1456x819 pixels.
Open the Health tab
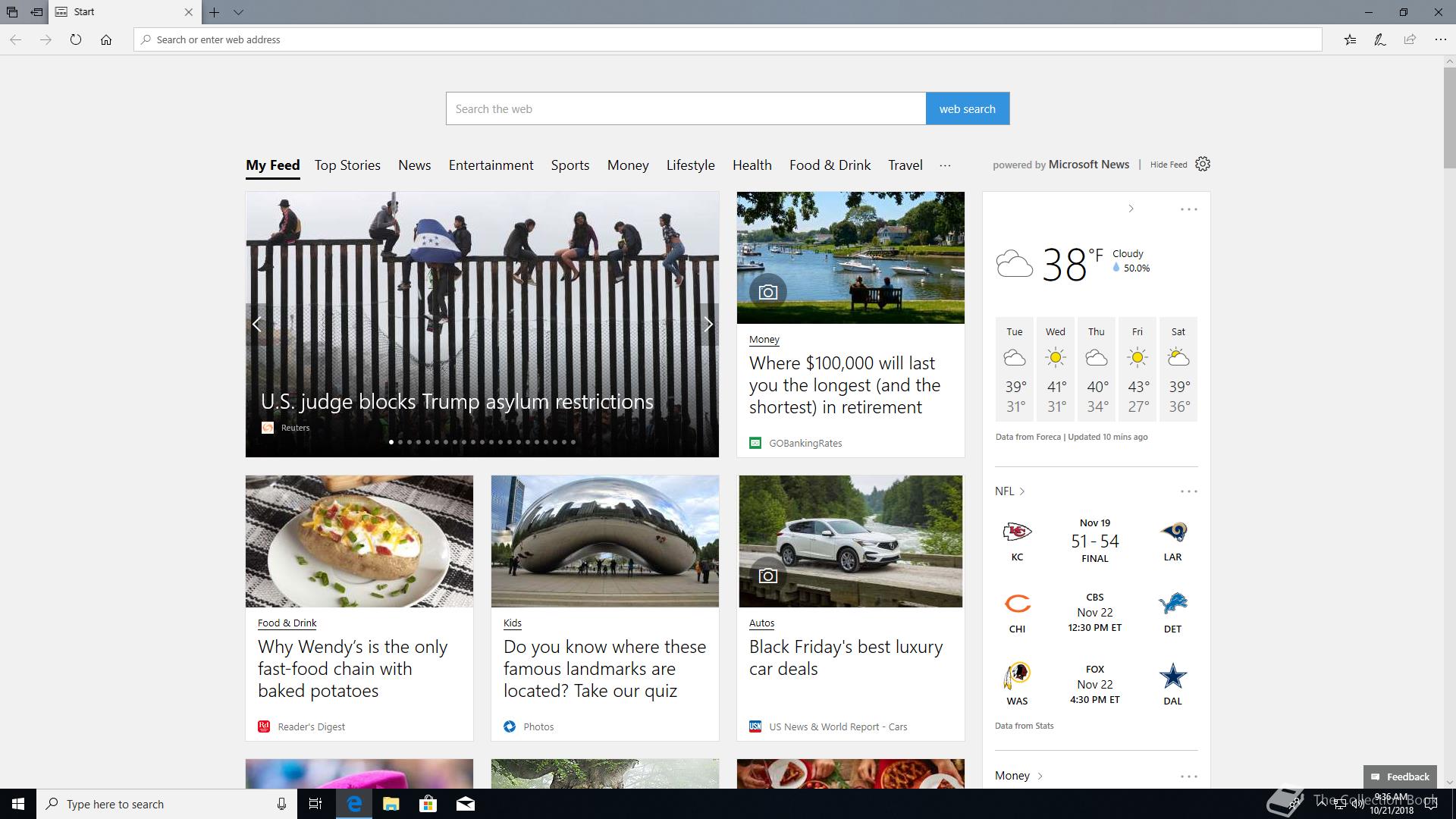click(752, 165)
